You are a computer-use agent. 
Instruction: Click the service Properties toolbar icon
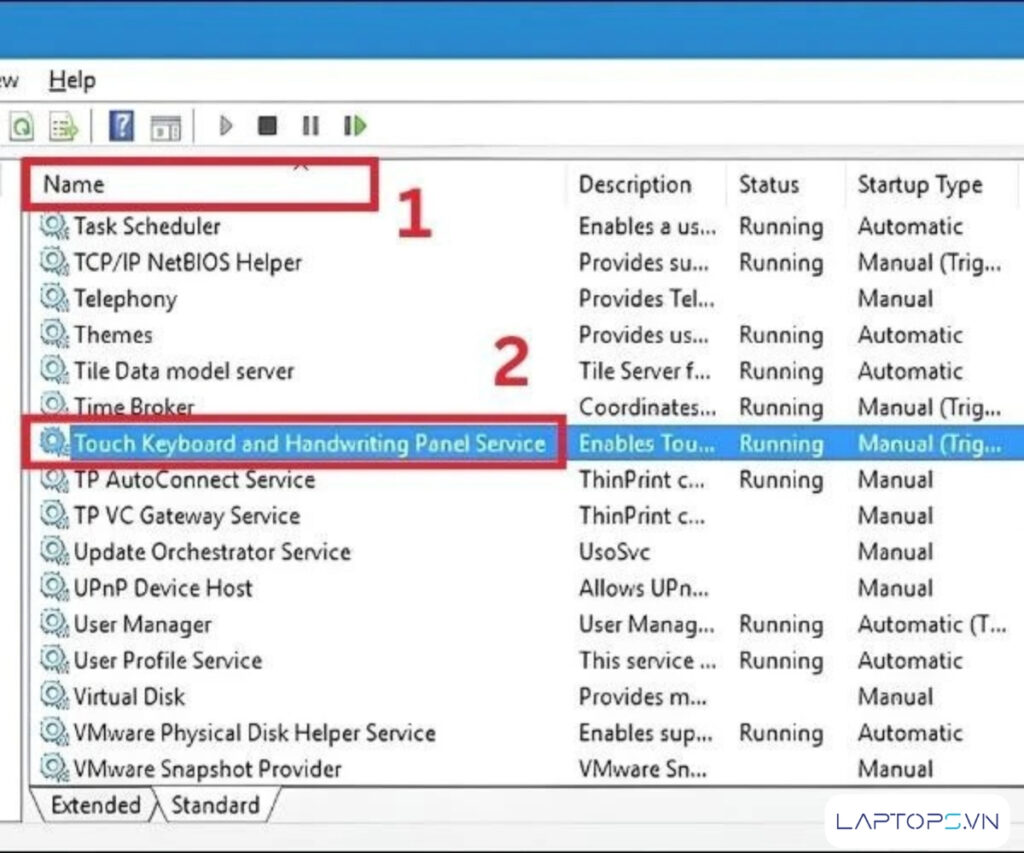166,126
